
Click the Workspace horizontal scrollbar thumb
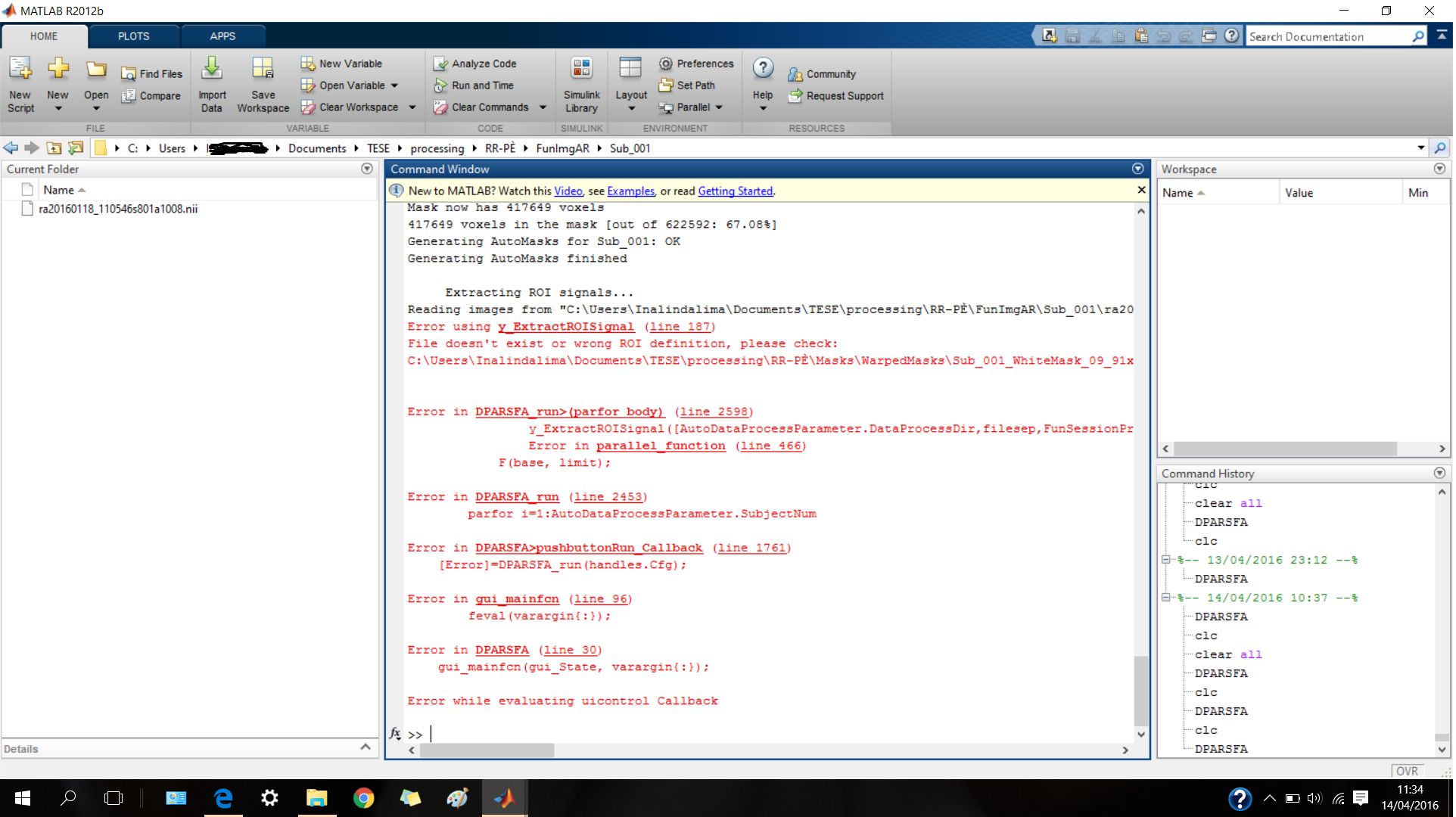pos(1286,449)
